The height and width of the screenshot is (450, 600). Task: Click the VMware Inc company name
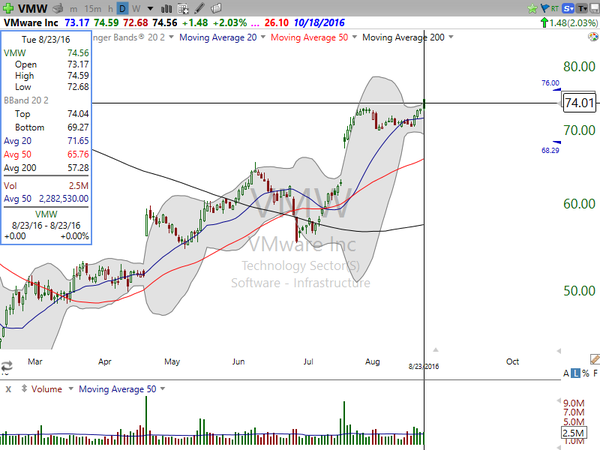31,23
